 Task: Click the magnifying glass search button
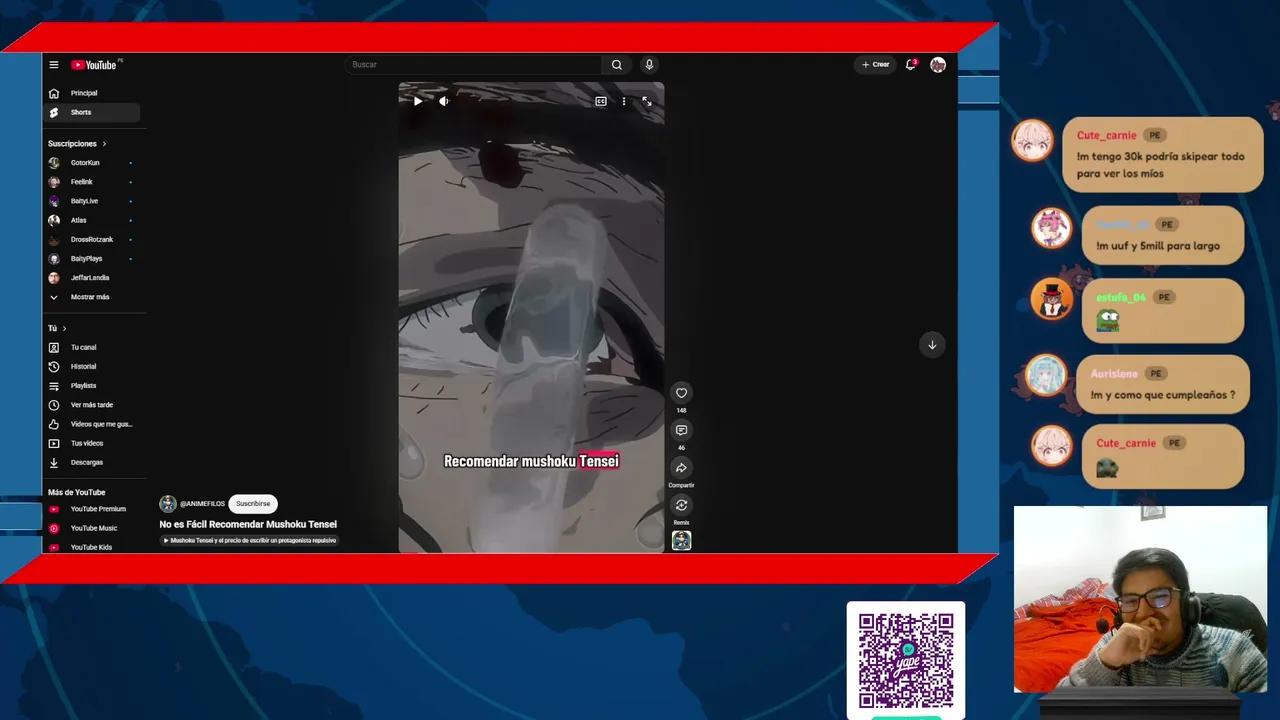pos(617,65)
